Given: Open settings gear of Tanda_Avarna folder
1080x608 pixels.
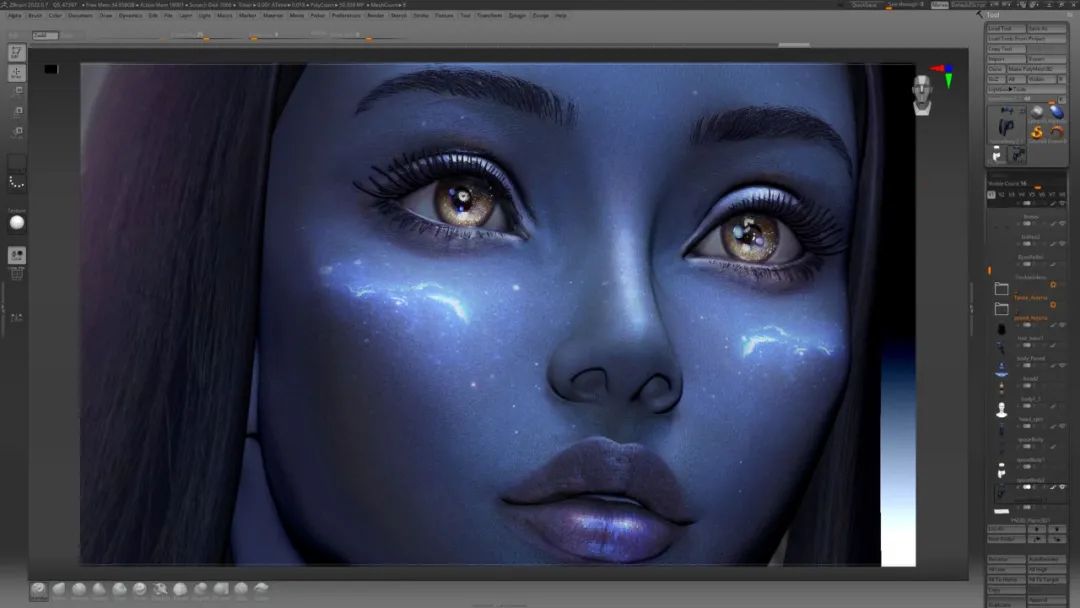Looking at the screenshot, I should (1053, 304).
